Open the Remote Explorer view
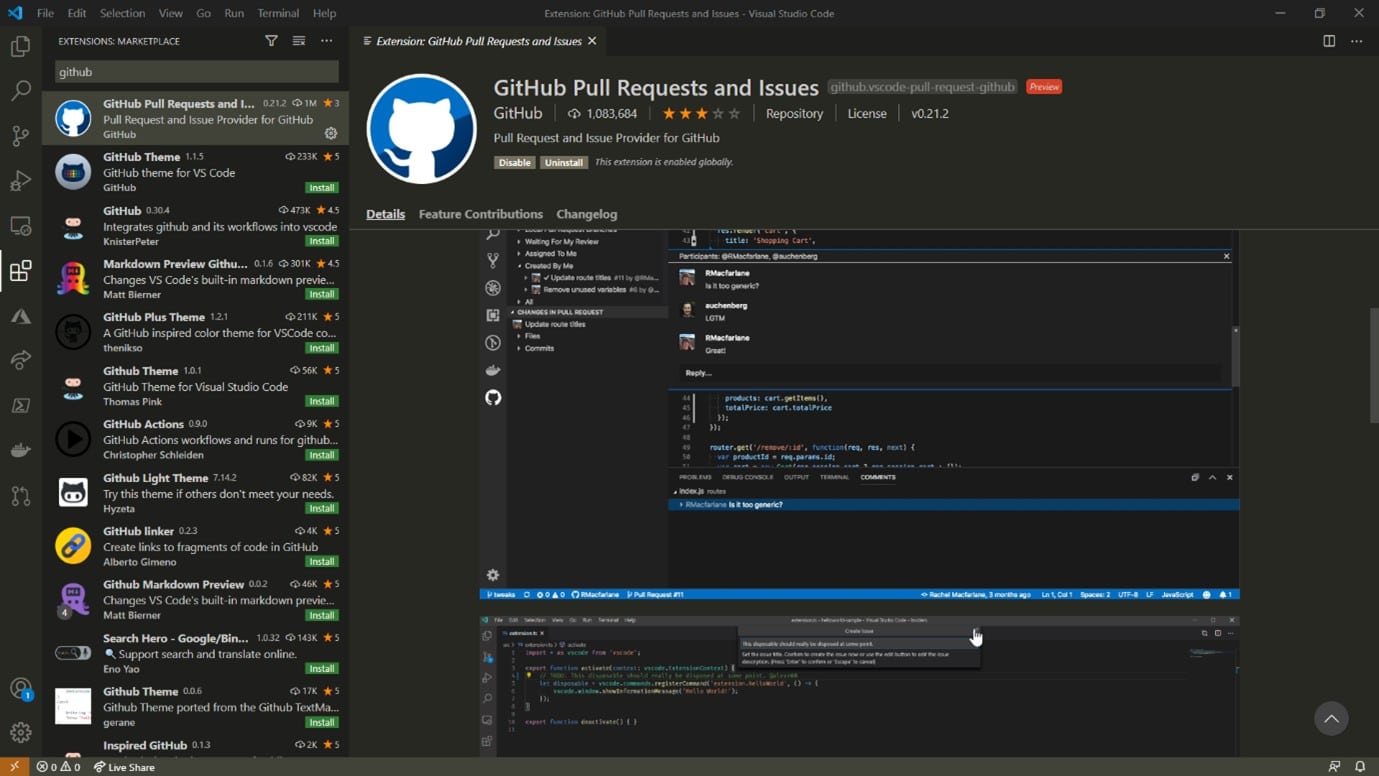The height and width of the screenshot is (776, 1379). [x=20, y=226]
